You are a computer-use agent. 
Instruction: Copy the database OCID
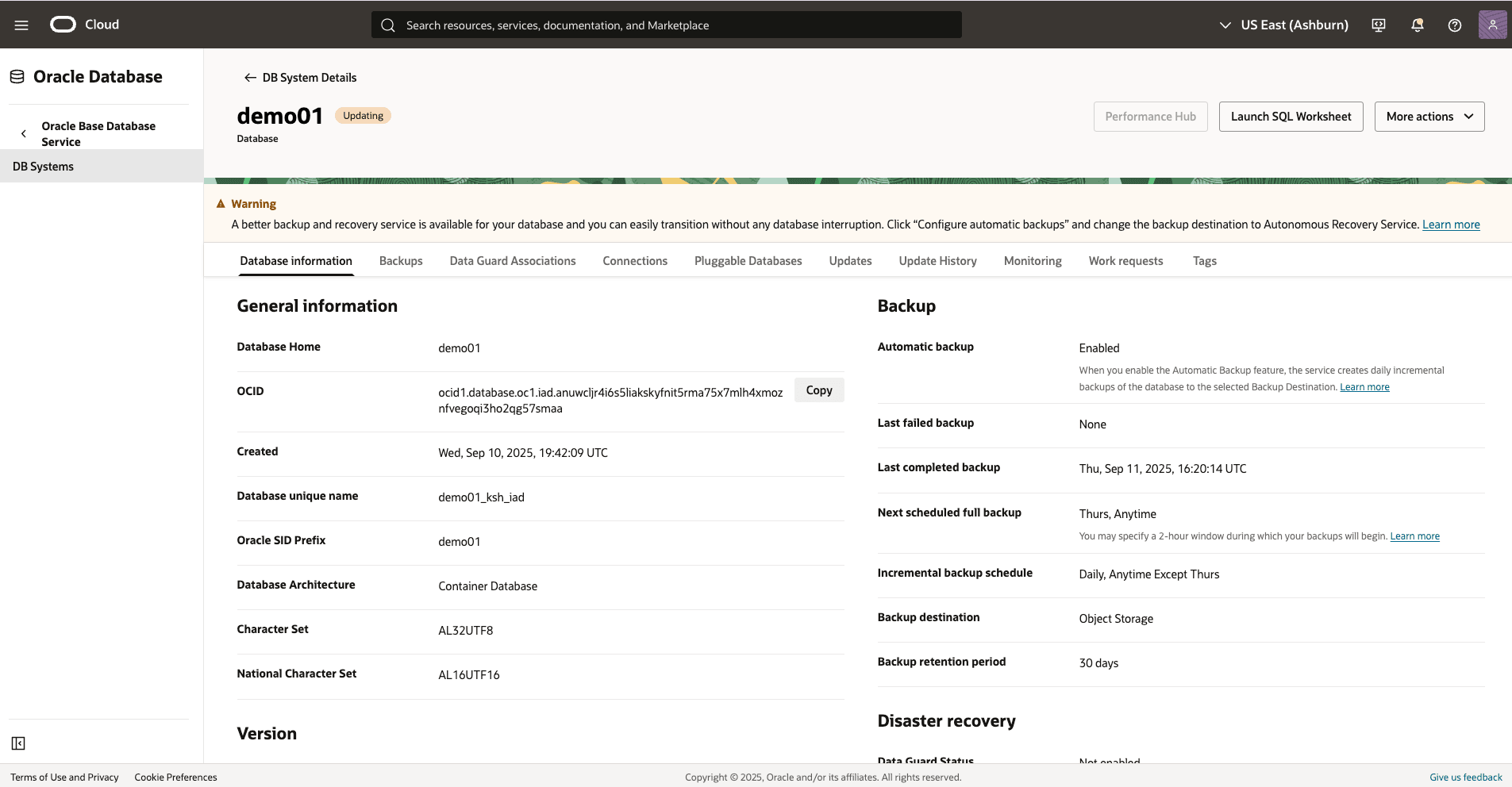click(818, 390)
